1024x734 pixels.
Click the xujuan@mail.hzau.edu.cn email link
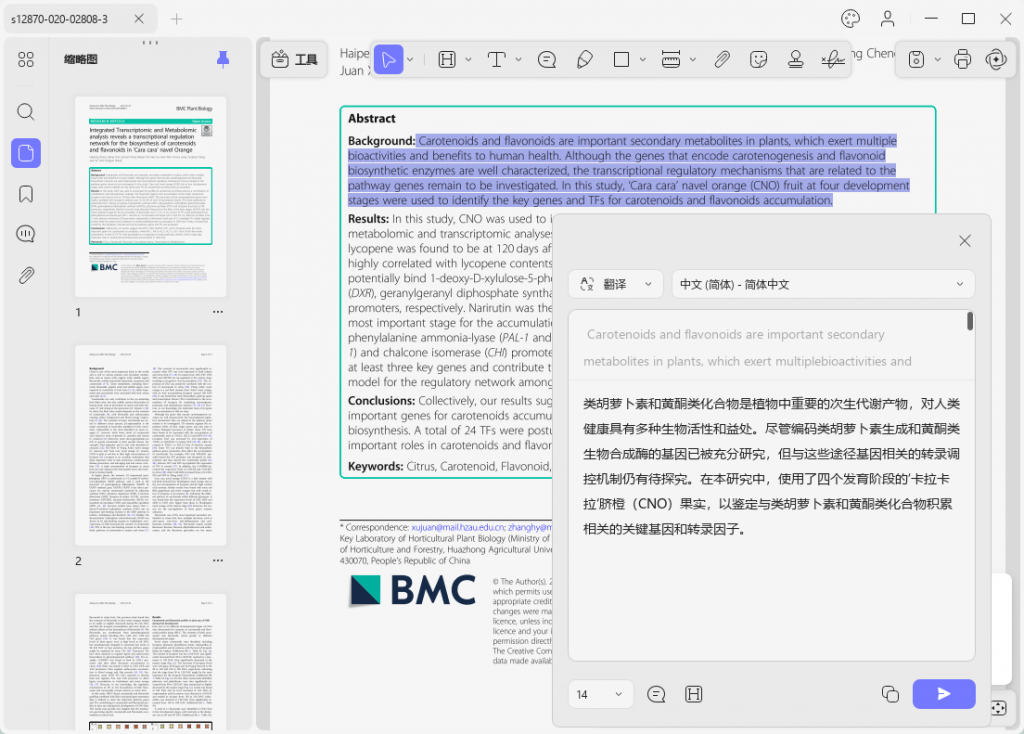[x=457, y=527]
